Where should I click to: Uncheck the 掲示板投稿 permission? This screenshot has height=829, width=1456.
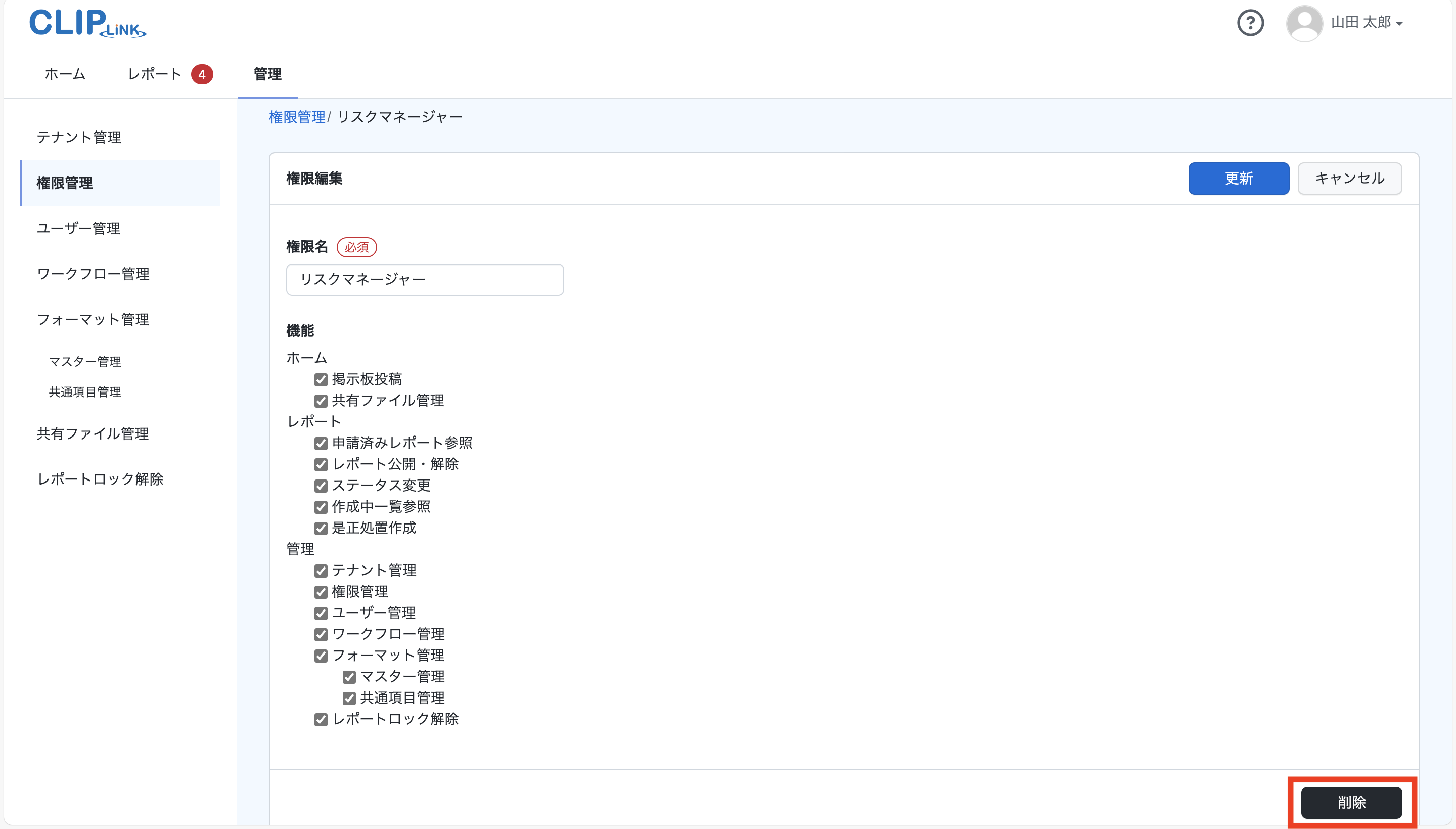322,379
